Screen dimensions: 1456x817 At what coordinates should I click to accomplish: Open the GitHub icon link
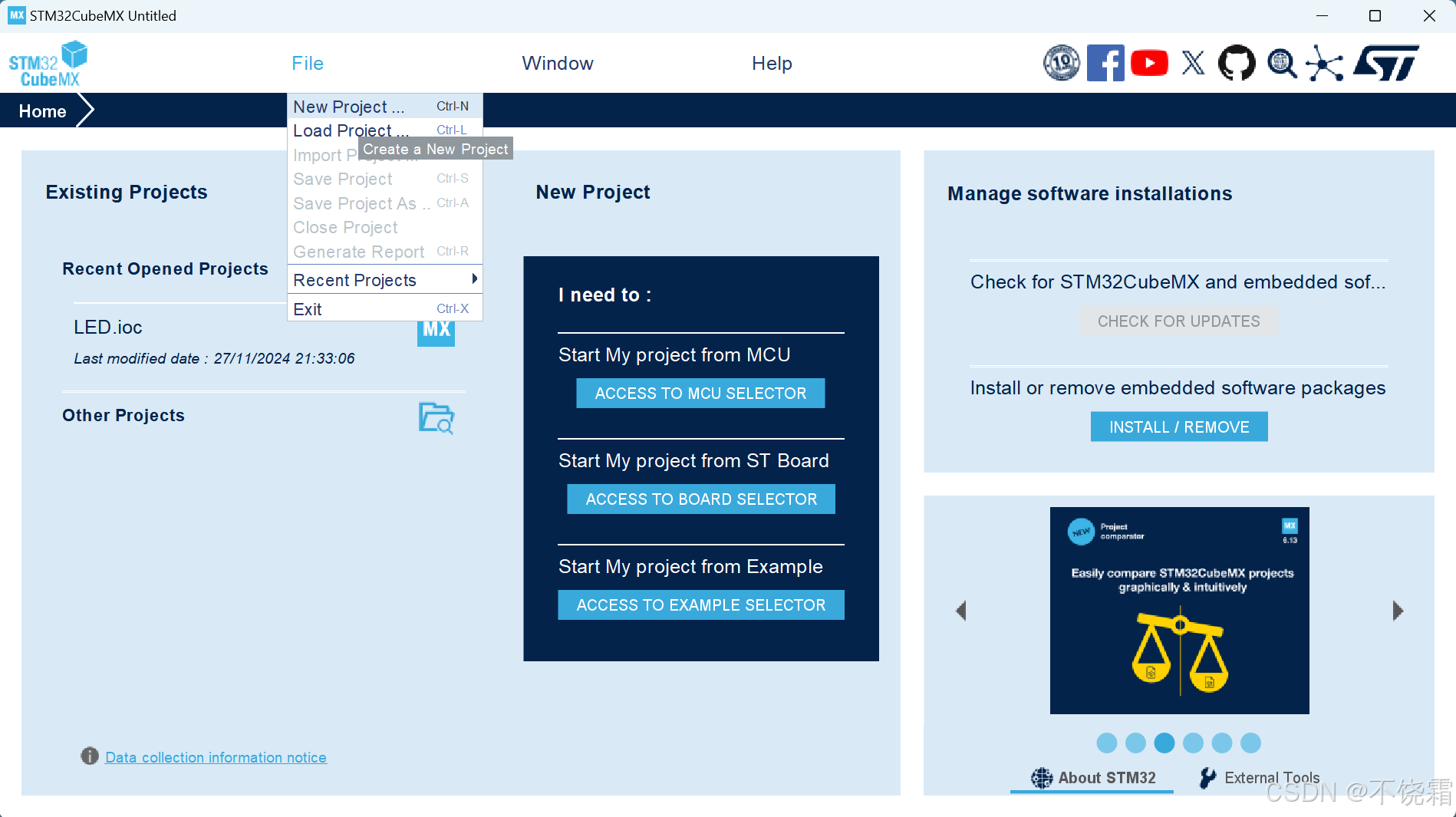coord(1237,63)
